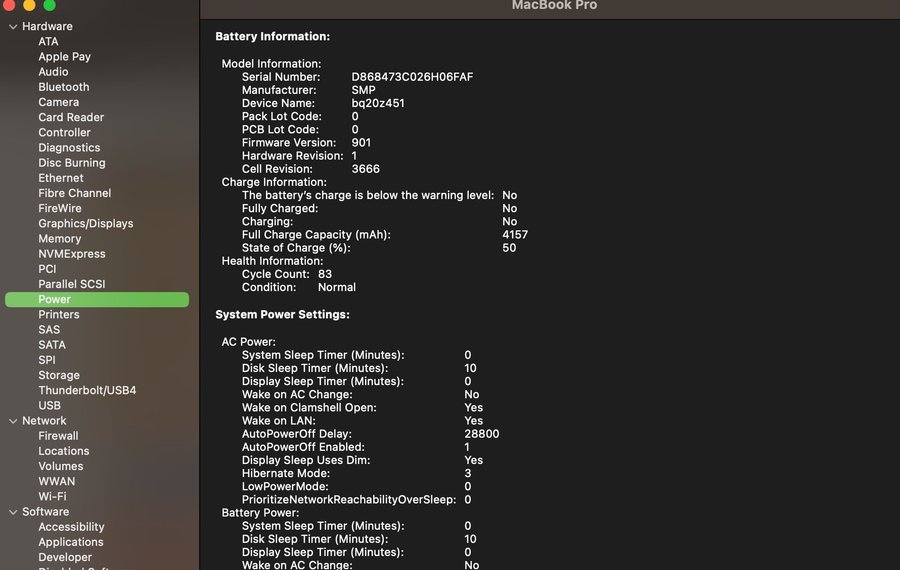Select ATA in the sidebar

(x=48, y=41)
